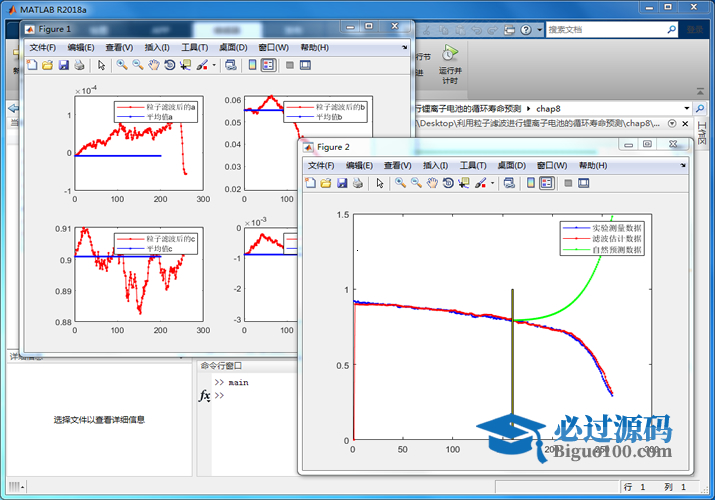715x500 pixels.
Task: Open 桌面(D) menu in Figure 2
Action: 512,165
